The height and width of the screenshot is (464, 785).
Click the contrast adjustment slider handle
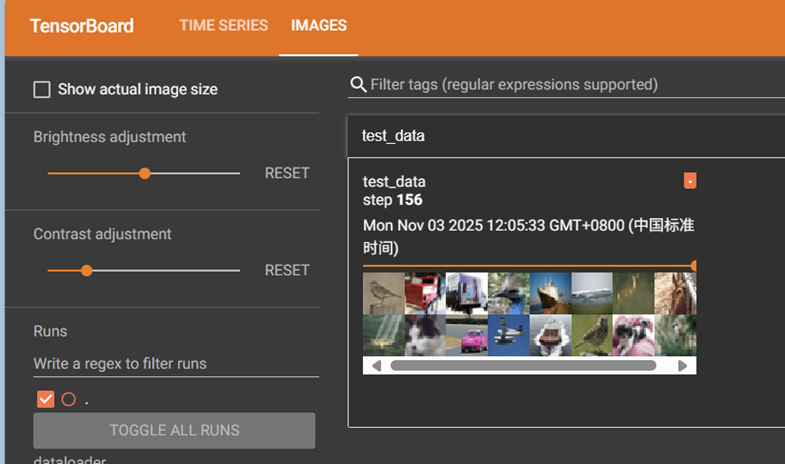(x=87, y=270)
